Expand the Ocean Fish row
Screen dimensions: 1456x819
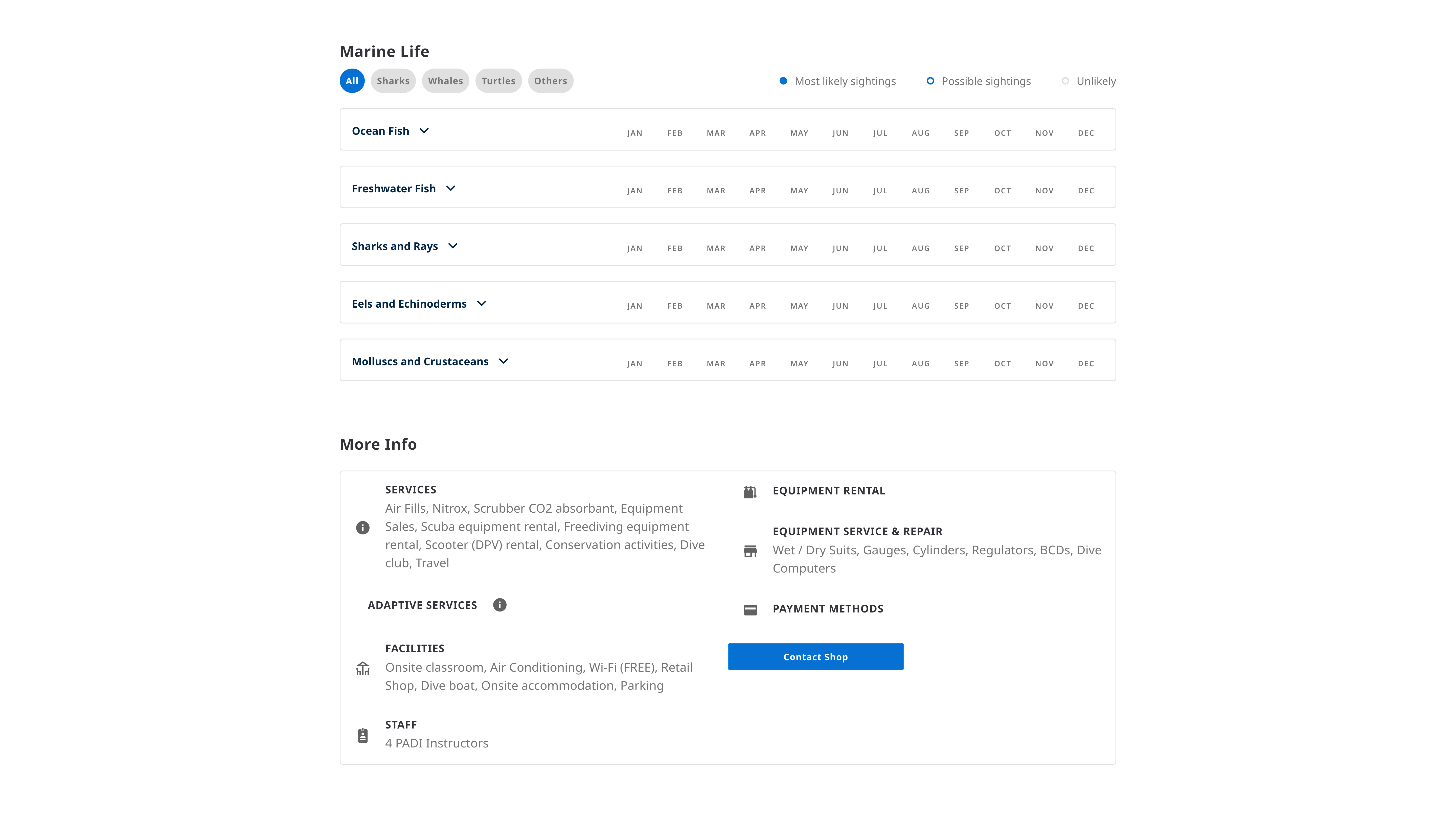coord(424,131)
